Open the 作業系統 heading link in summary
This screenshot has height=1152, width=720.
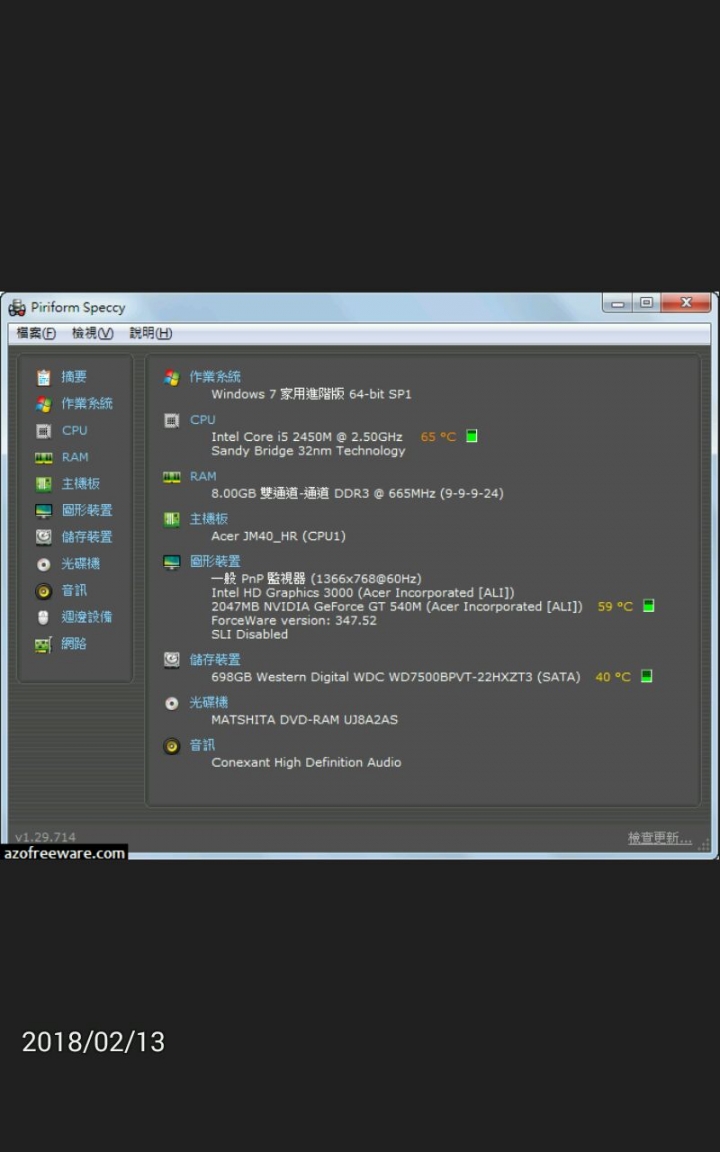coord(215,377)
